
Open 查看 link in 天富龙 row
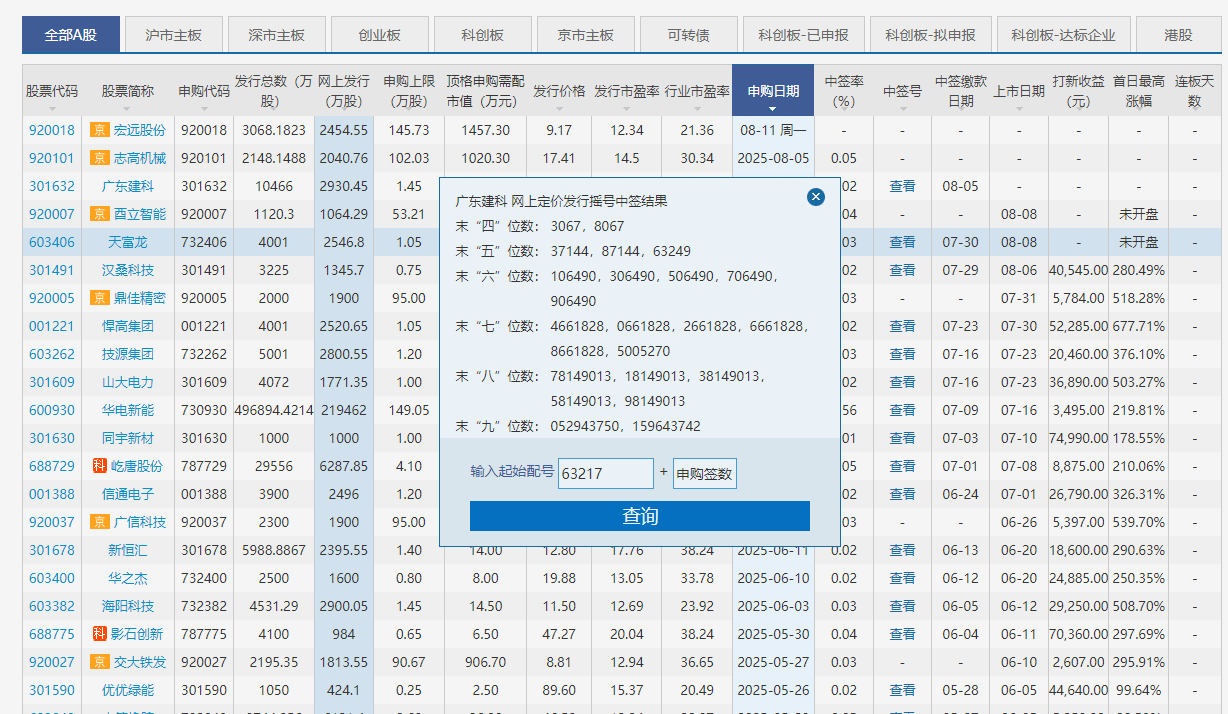point(902,242)
